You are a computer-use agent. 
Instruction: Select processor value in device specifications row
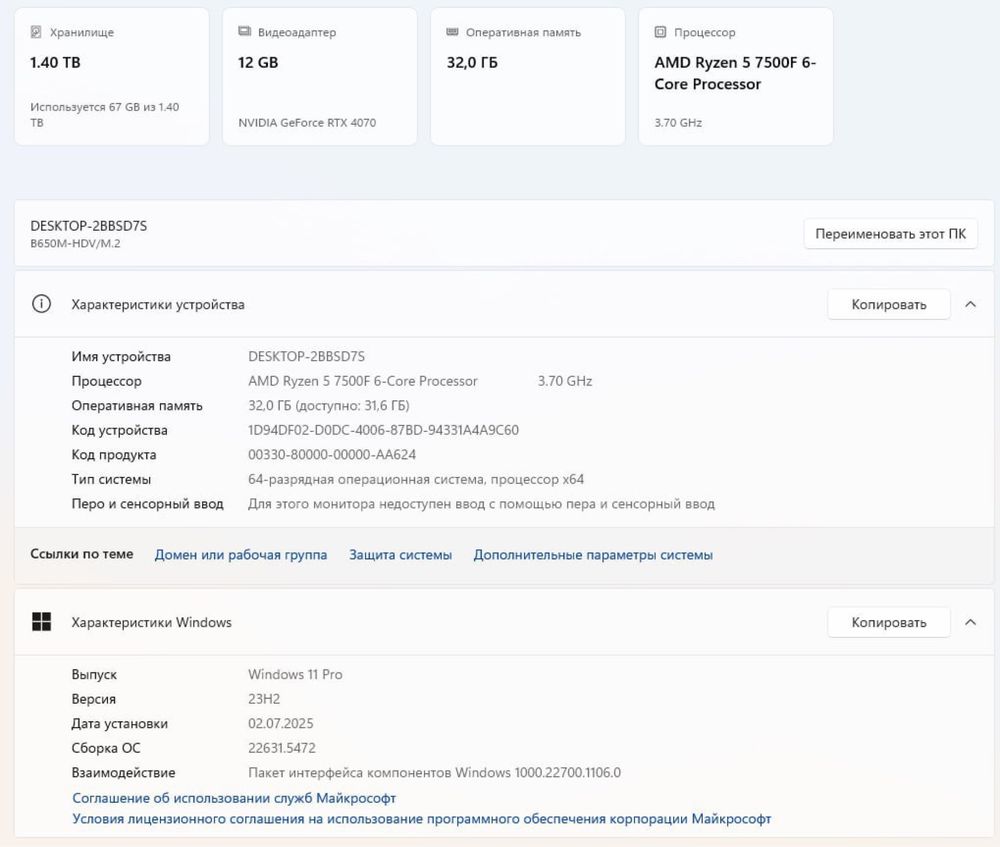pos(362,381)
